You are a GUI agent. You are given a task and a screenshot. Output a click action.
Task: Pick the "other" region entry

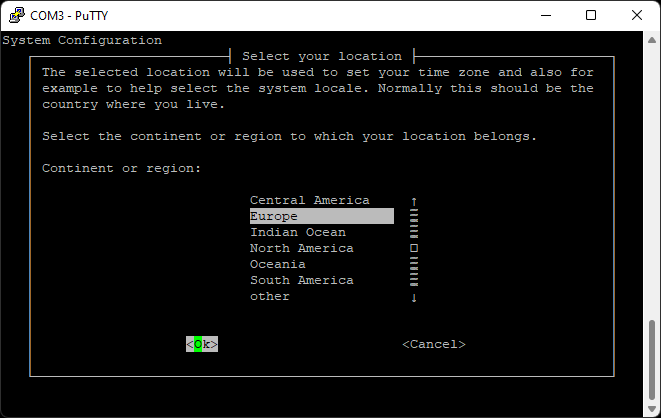point(269,296)
